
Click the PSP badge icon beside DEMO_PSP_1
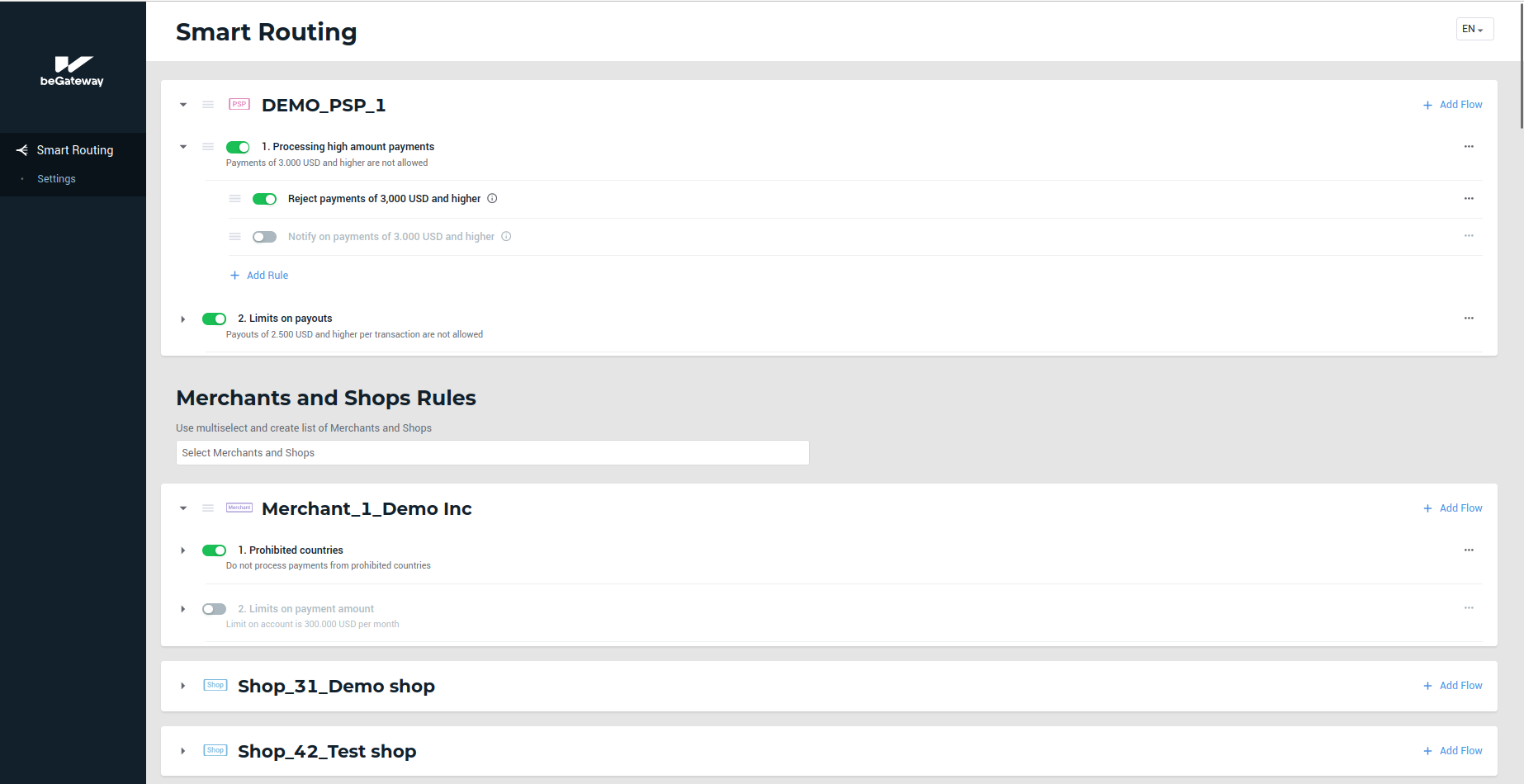[239, 104]
